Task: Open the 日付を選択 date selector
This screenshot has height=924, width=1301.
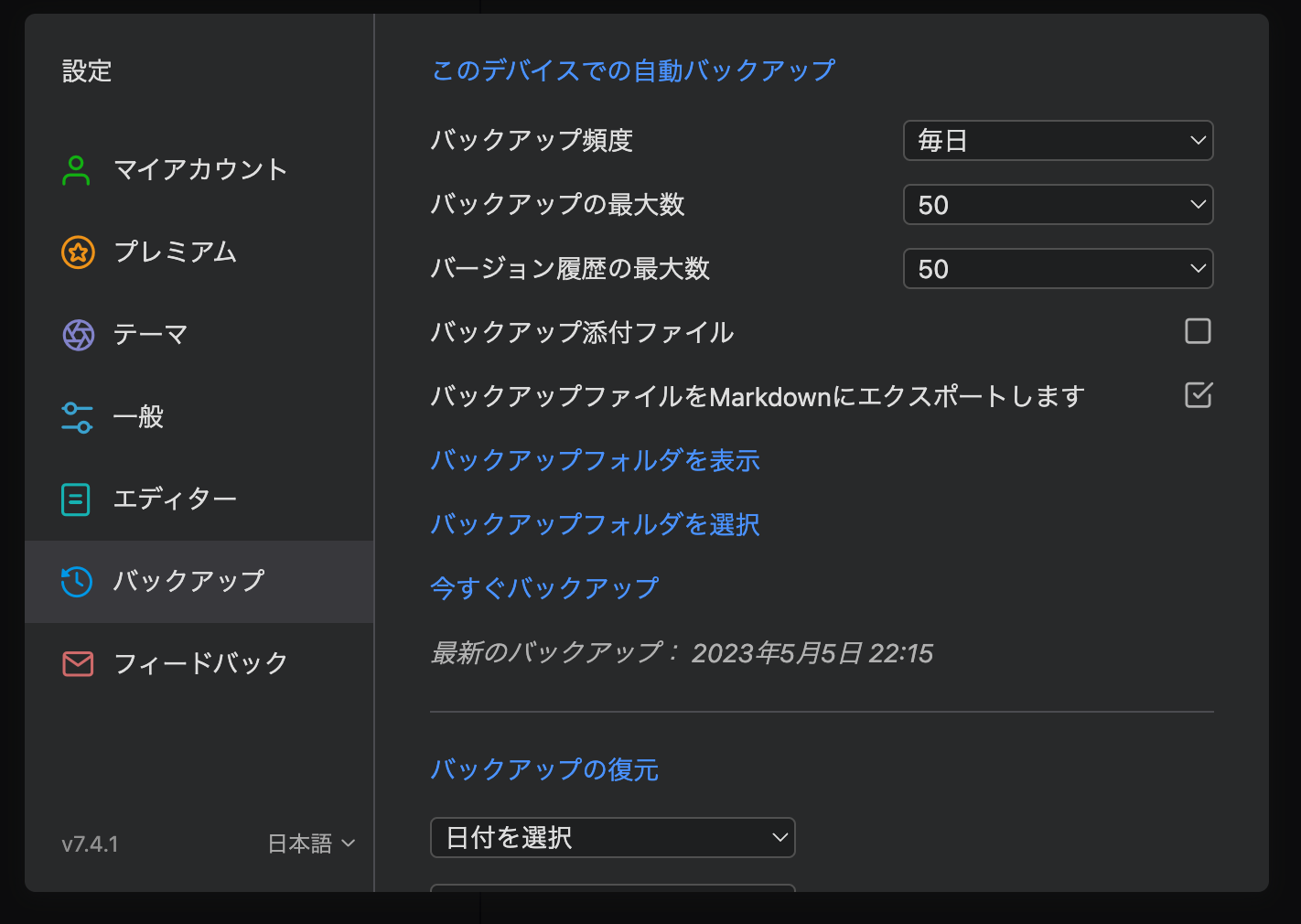Action: [612, 837]
